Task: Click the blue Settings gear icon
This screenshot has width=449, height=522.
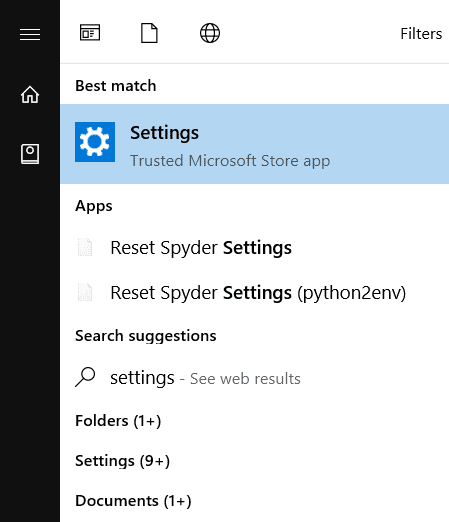Action: [95, 142]
